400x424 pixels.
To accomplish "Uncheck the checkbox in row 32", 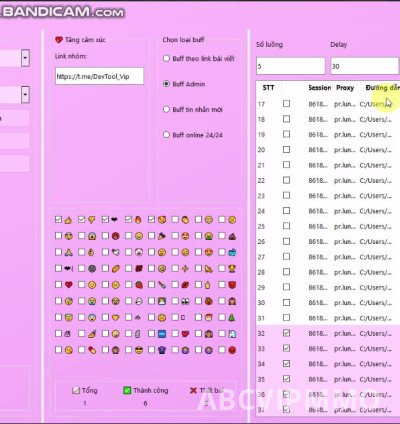I will 286,333.
